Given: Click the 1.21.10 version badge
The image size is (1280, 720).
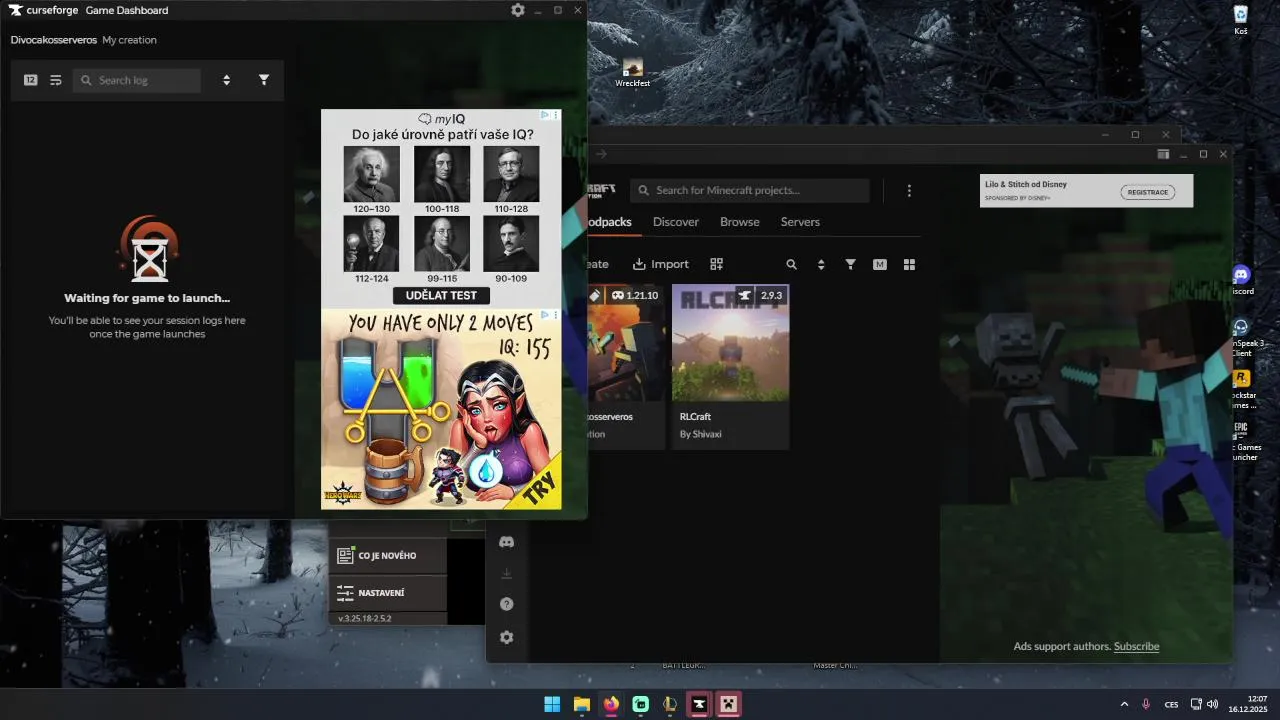Looking at the screenshot, I should 635,295.
